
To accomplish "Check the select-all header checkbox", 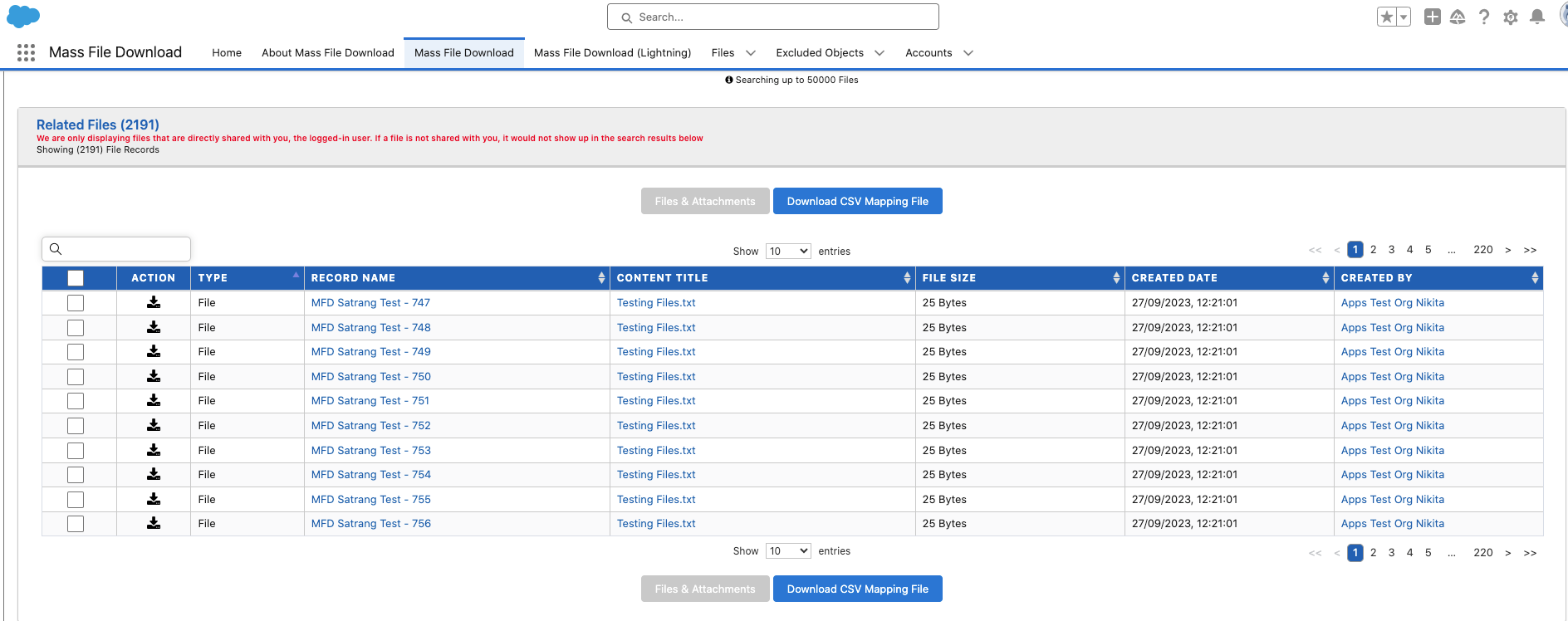I will coord(76,278).
